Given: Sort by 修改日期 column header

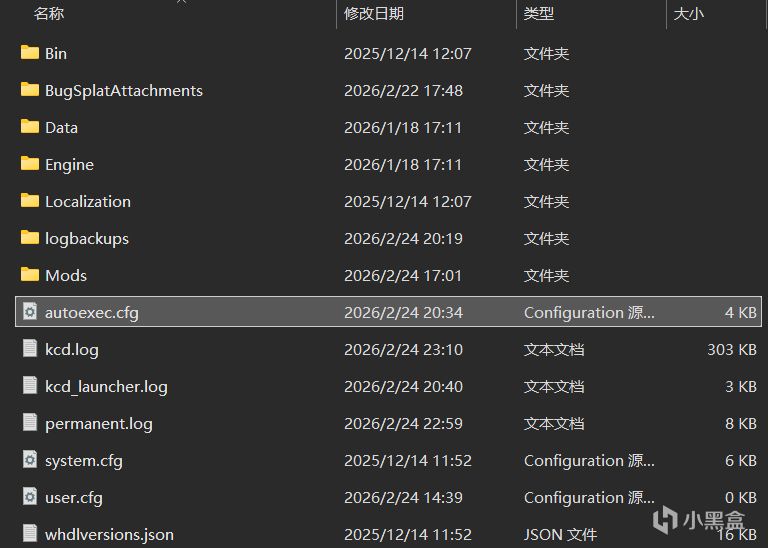Looking at the screenshot, I should 373,13.
